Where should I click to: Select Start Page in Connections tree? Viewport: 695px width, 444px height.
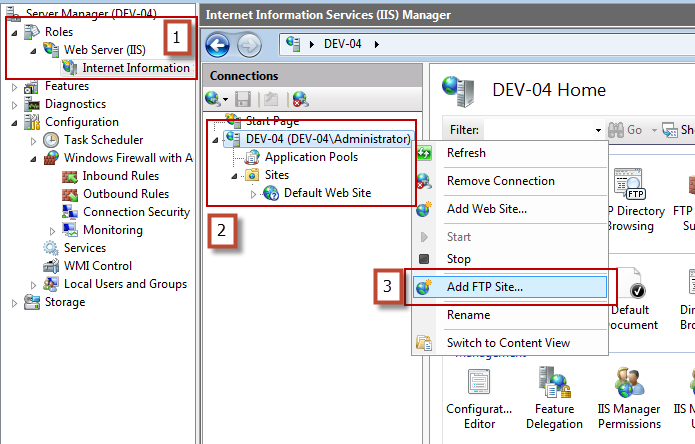pyautogui.click(x=272, y=121)
